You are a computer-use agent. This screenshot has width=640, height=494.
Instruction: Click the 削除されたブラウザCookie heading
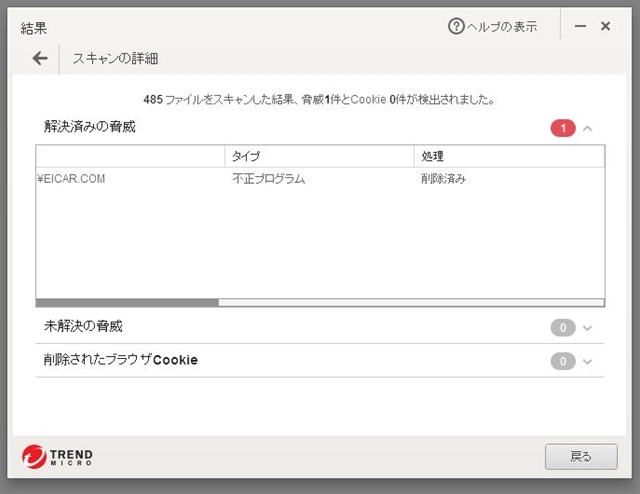[x=121, y=360]
